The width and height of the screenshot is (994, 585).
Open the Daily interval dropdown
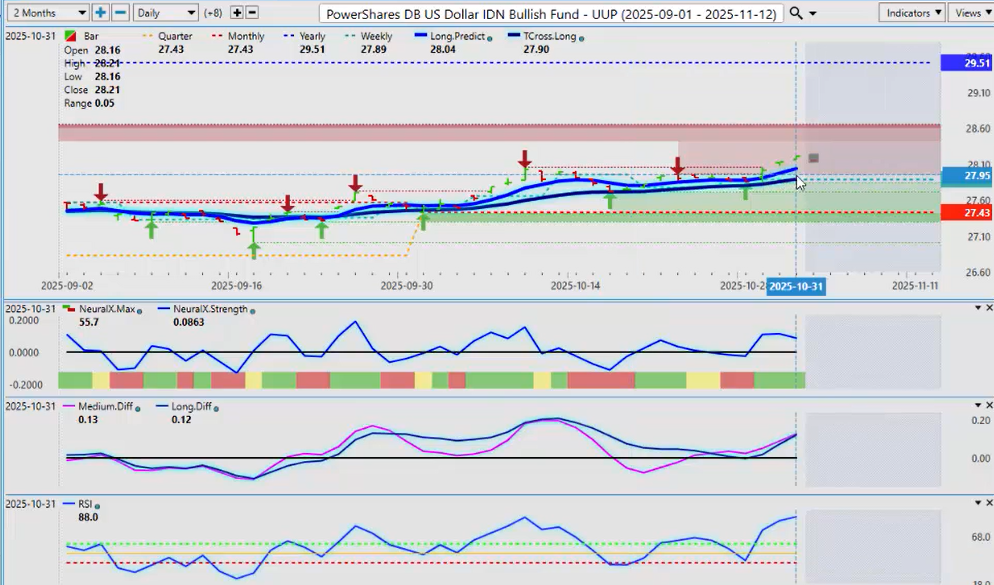pyautogui.click(x=166, y=13)
